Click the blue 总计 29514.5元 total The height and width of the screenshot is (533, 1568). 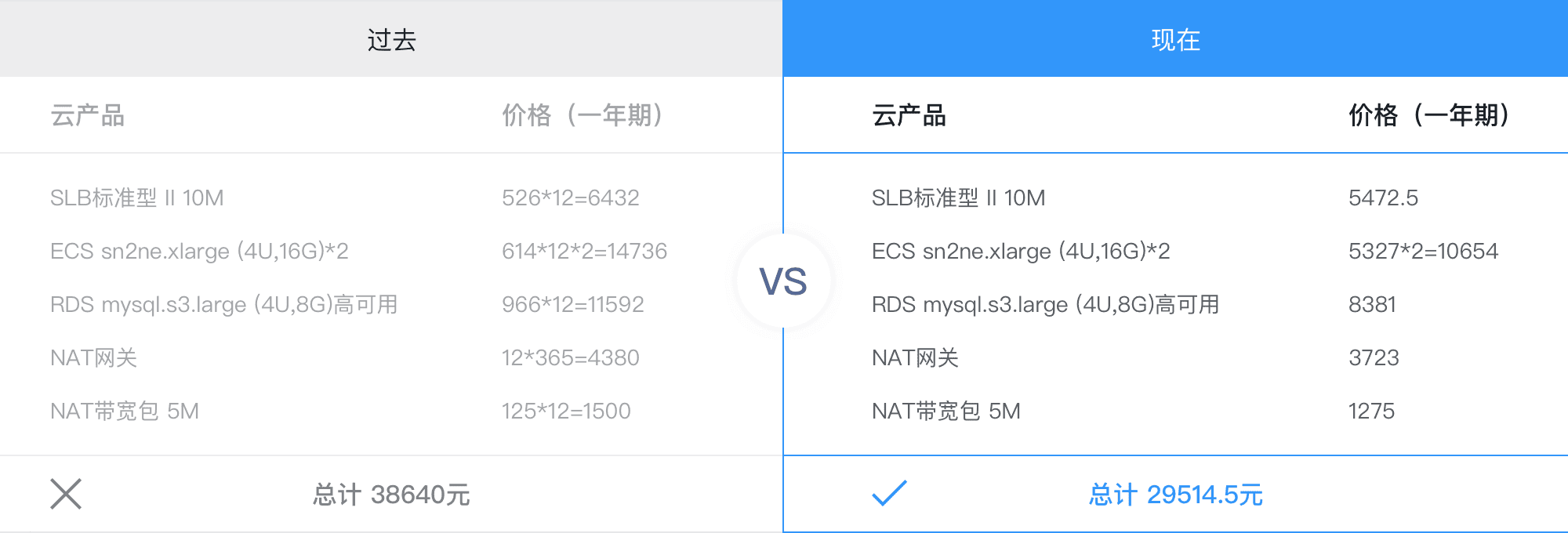1175,495
